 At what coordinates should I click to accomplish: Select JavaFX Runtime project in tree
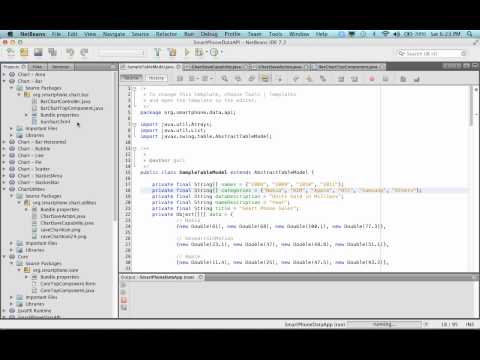click(x=34, y=311)
